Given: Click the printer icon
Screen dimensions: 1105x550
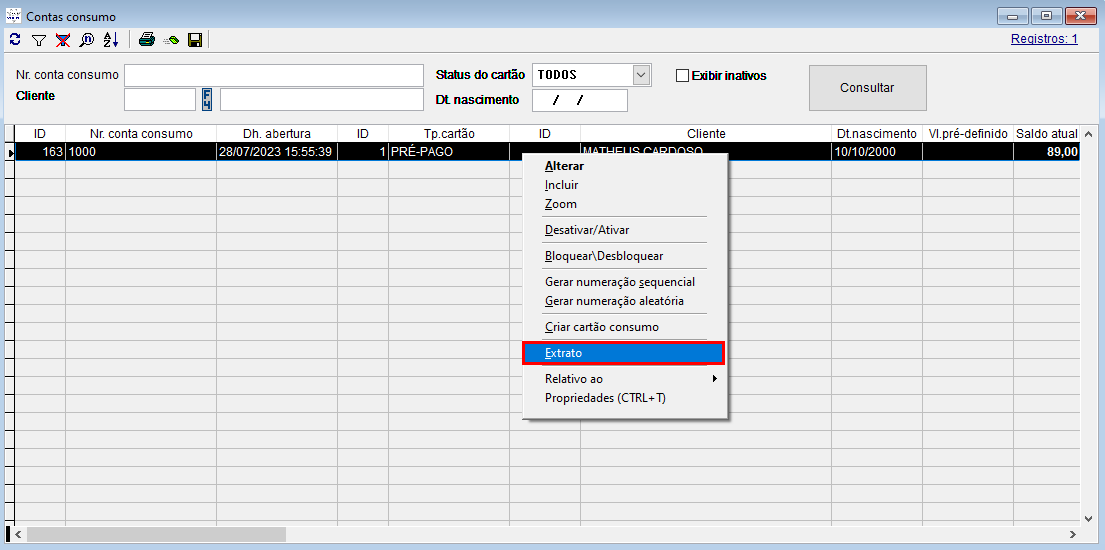Looking at the screenshot, I should [x=147, y=40].
